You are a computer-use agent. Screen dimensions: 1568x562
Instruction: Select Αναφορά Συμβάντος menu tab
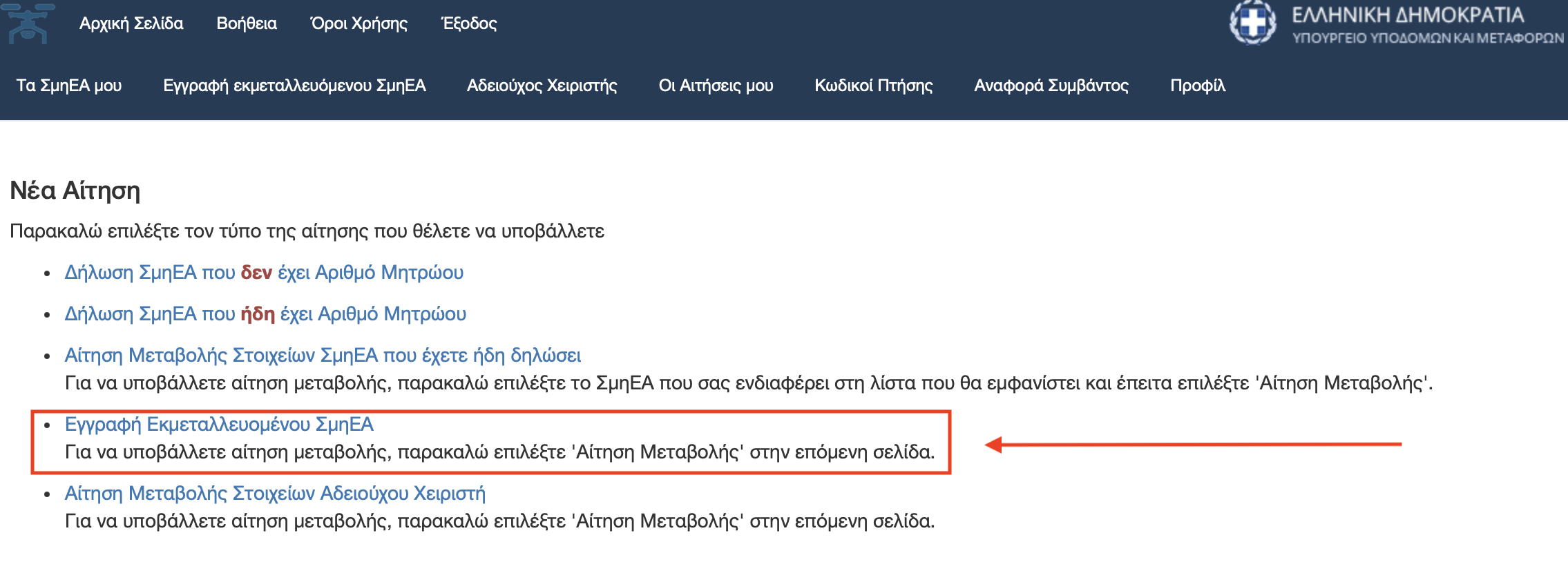tap(1051, 86)
